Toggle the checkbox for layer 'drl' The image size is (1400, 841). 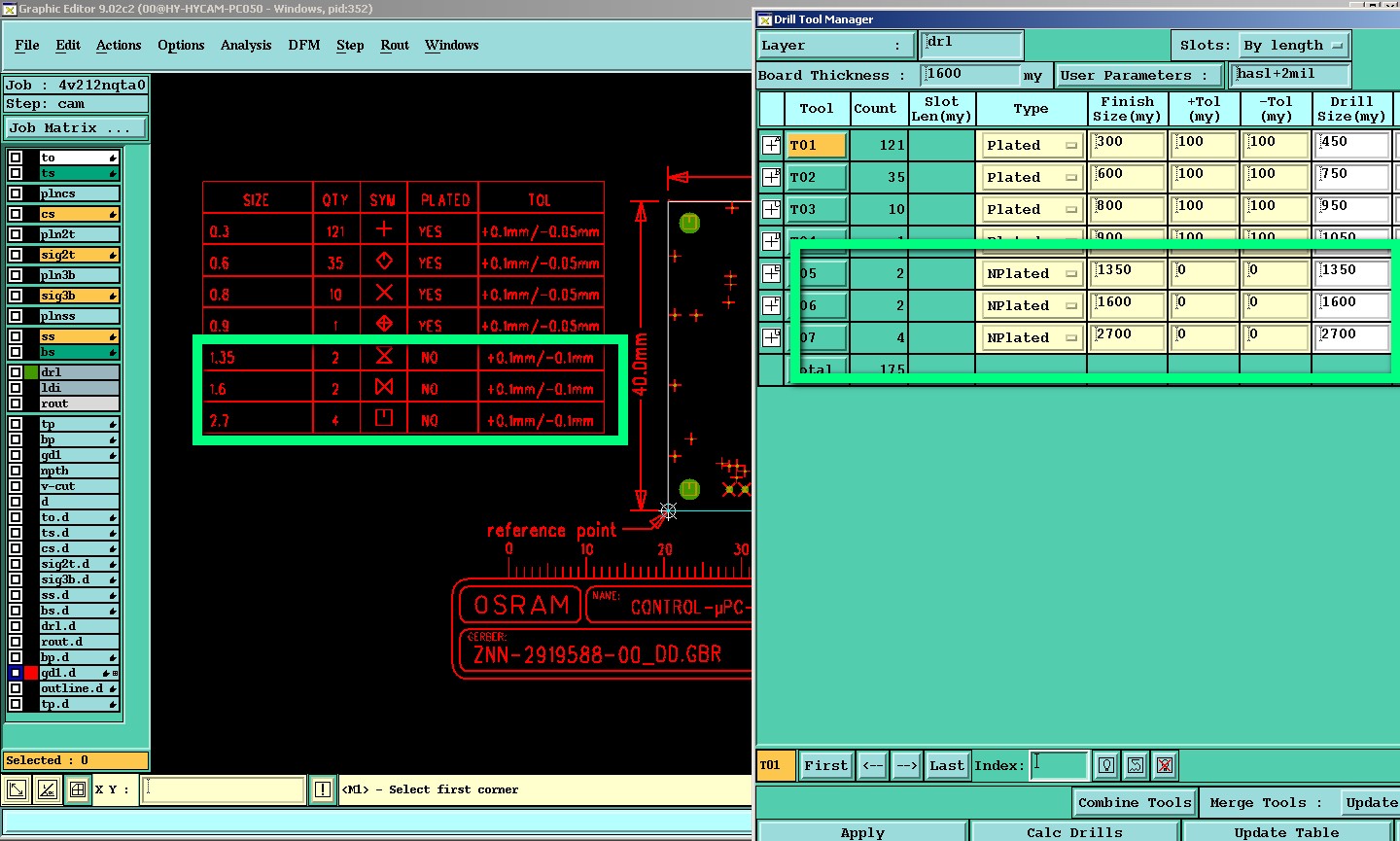pyautogui.click(x=16, y=372)
